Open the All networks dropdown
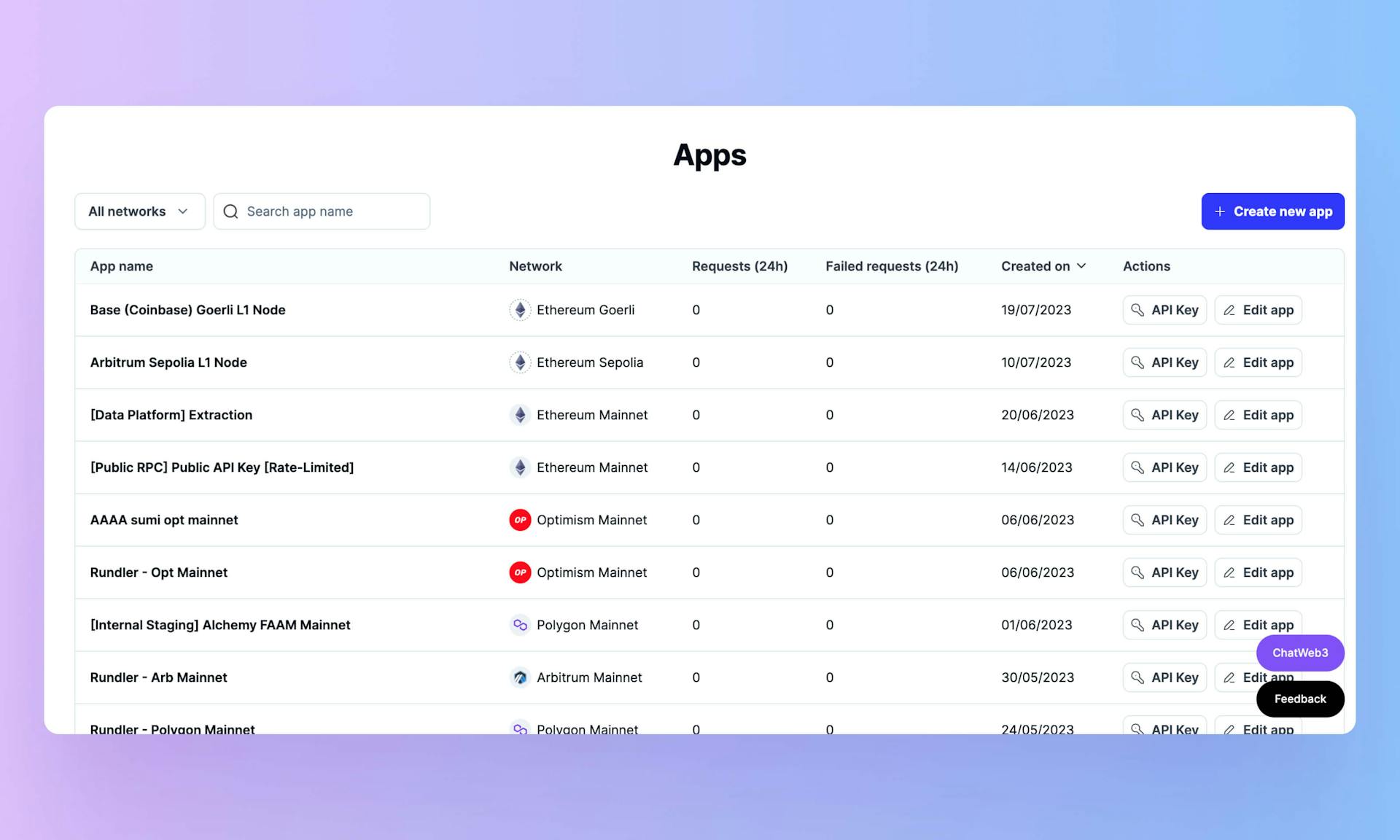 [x=139, y=211]
